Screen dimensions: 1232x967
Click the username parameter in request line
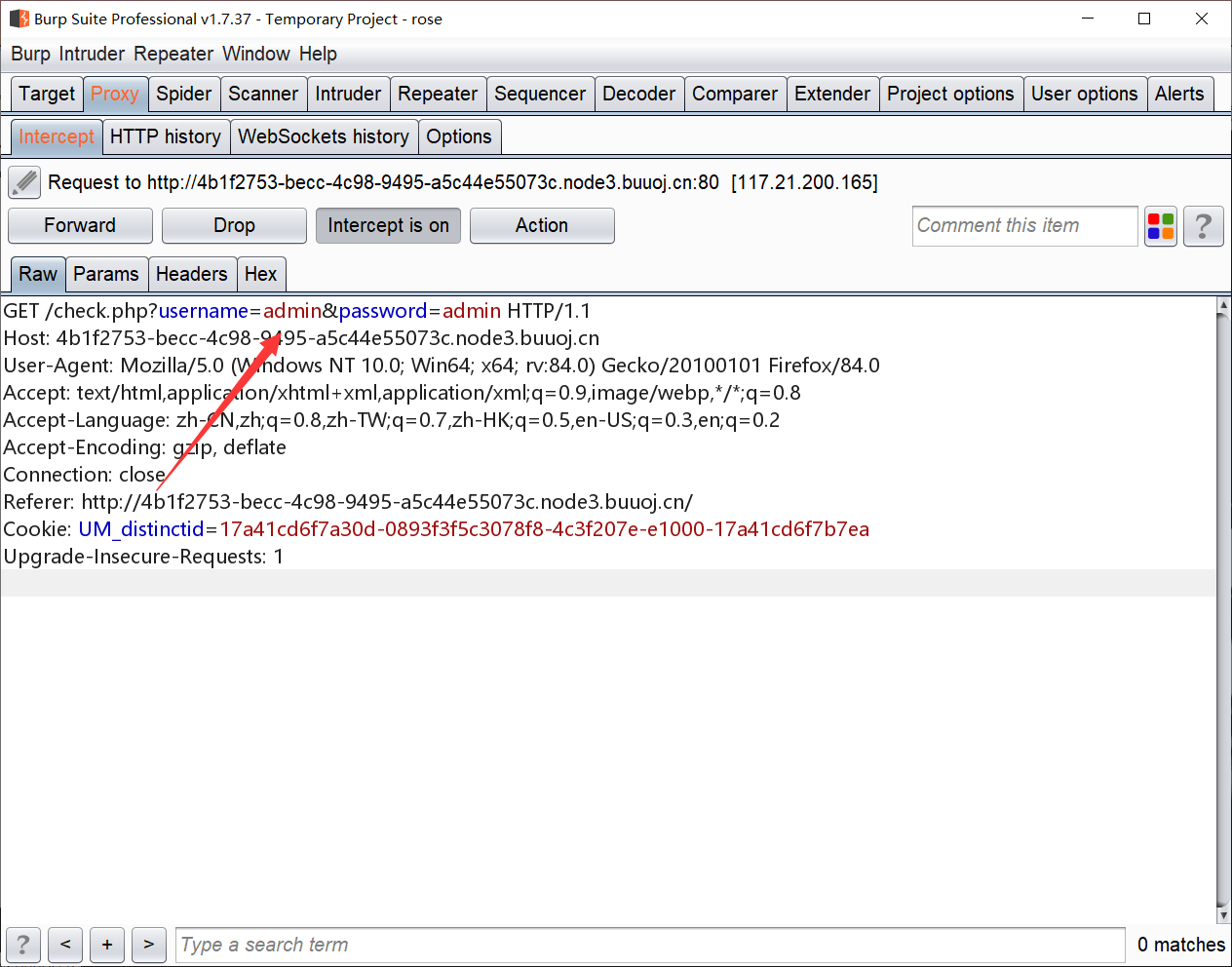(x=204, y=311)
